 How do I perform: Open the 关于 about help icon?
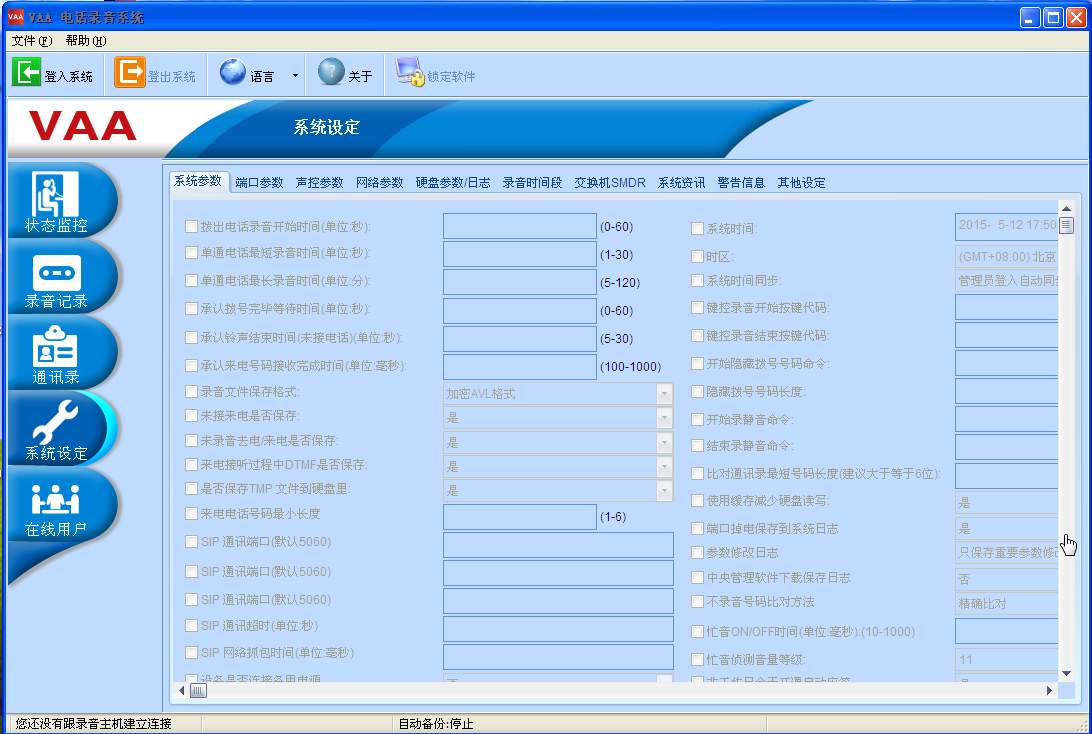click(x=332, y=72)
